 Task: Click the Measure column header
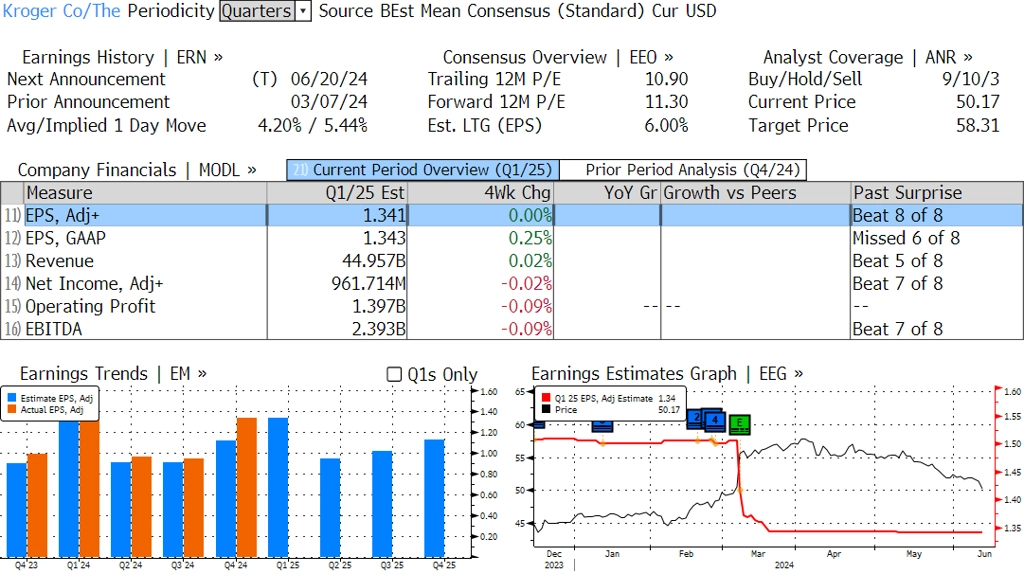click(145, 193)
